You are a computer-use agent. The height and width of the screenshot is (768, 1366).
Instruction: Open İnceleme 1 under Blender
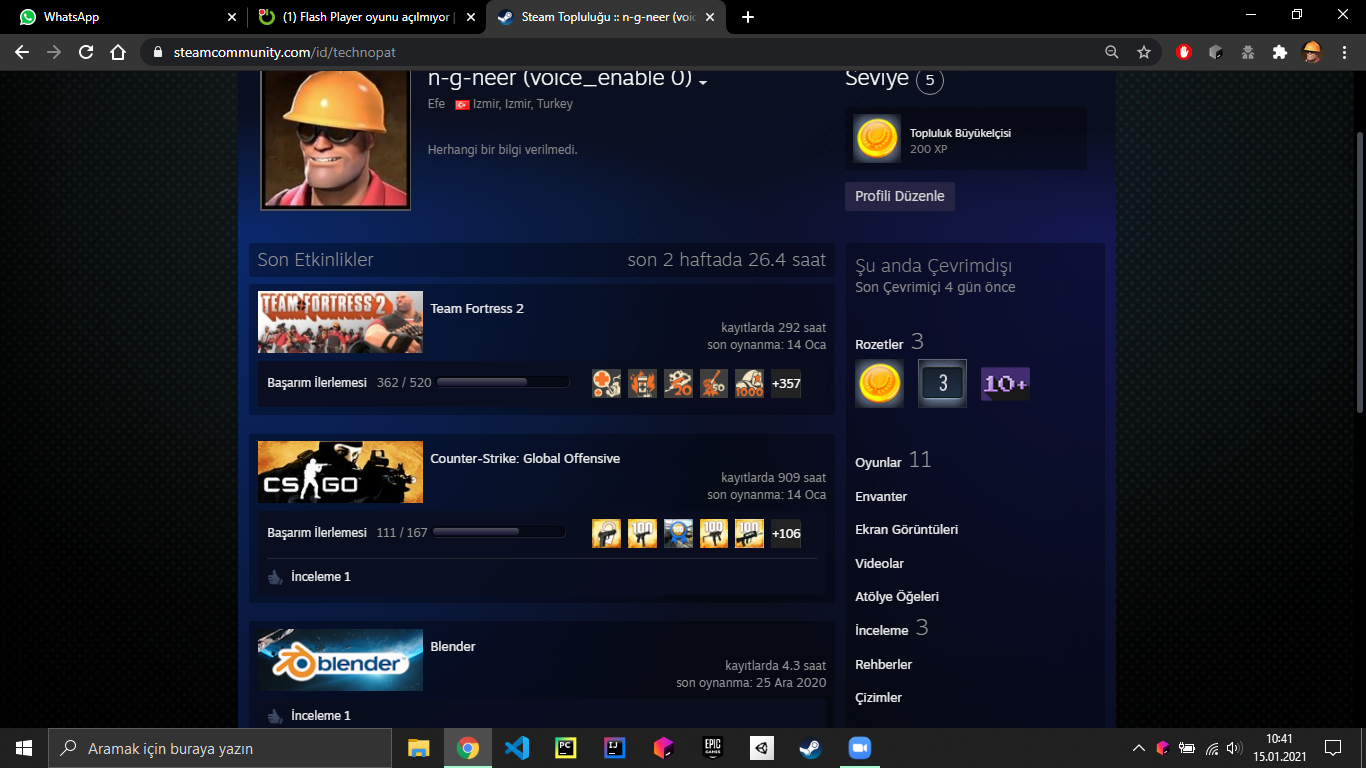tap(321, 716)
